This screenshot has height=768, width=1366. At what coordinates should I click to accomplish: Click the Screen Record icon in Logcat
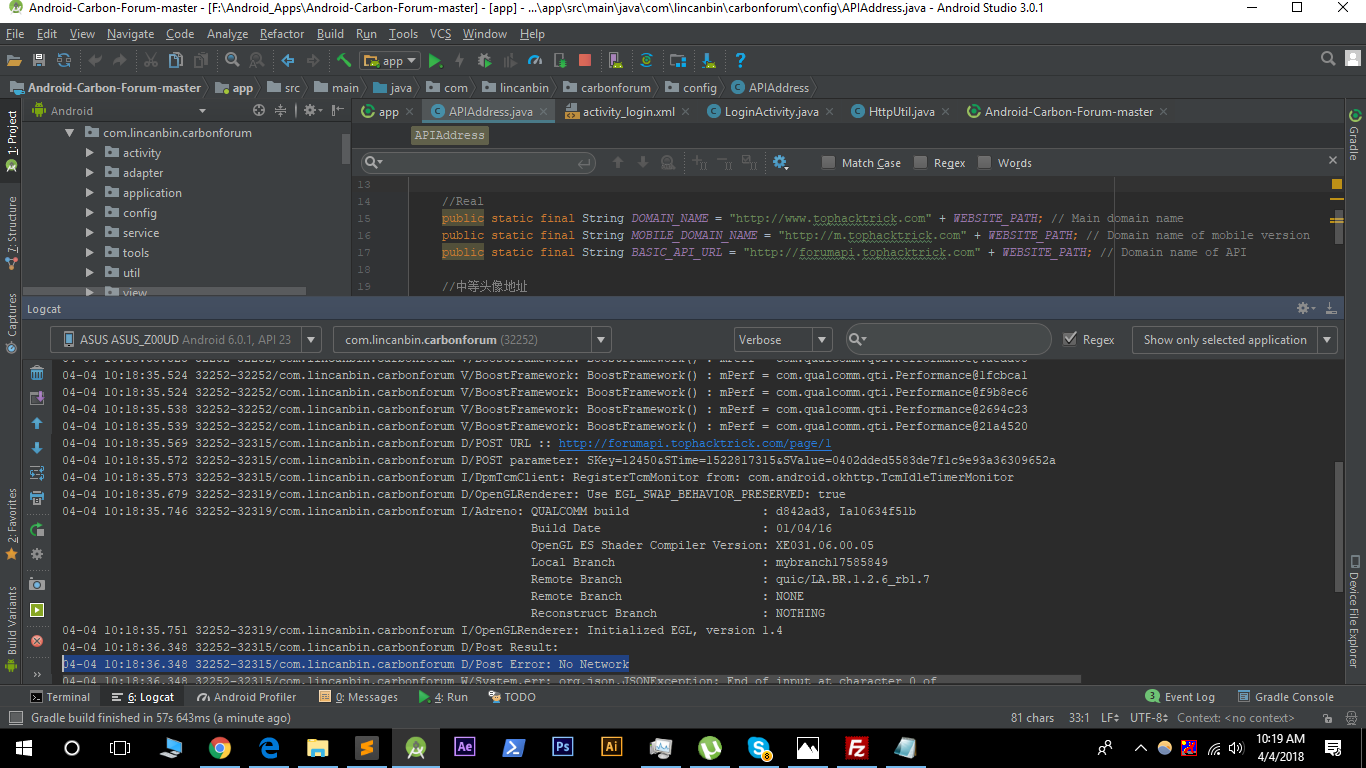[37, 610]
